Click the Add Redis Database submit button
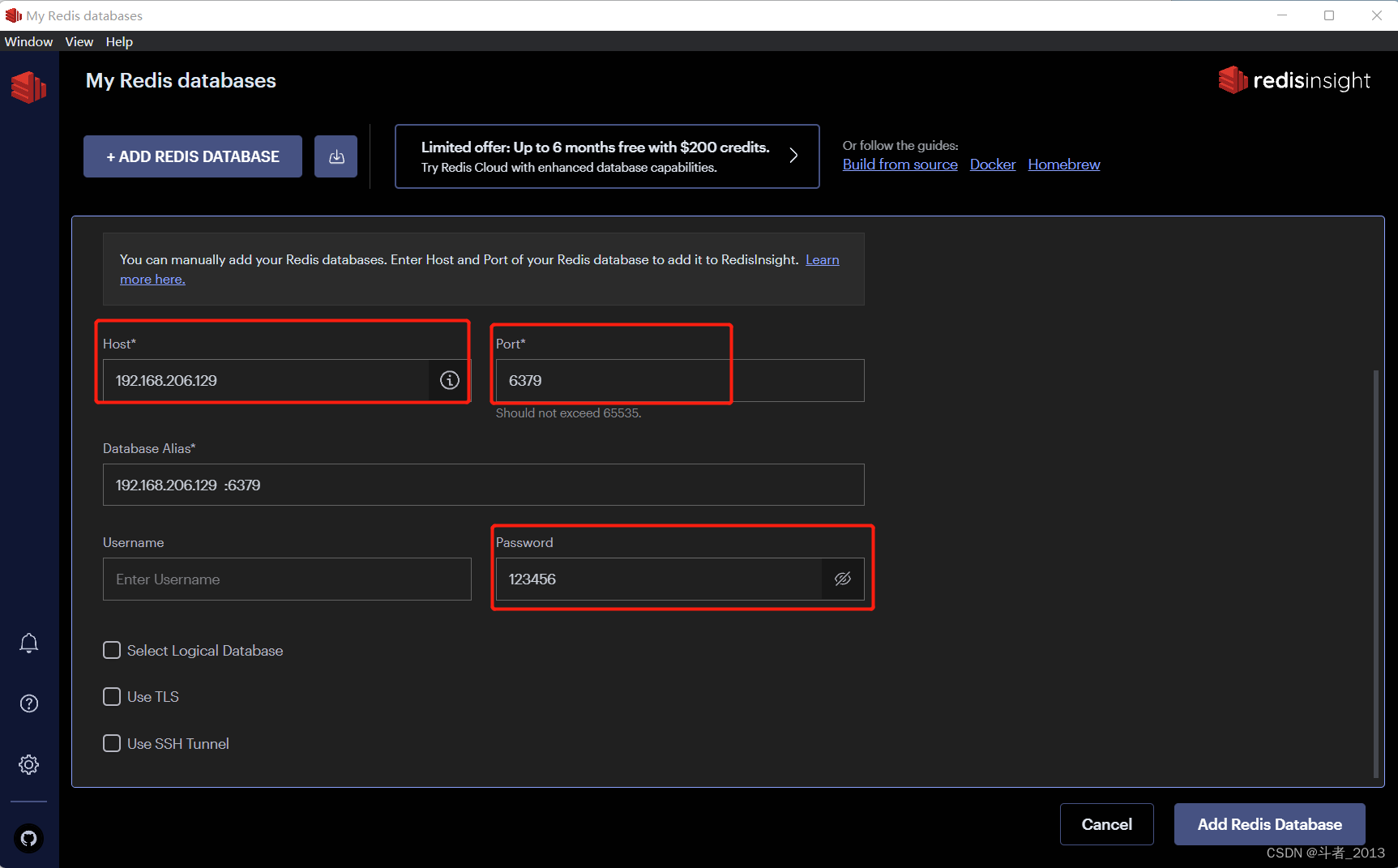Screen dimensions: 1398x868 (1270, 824)
